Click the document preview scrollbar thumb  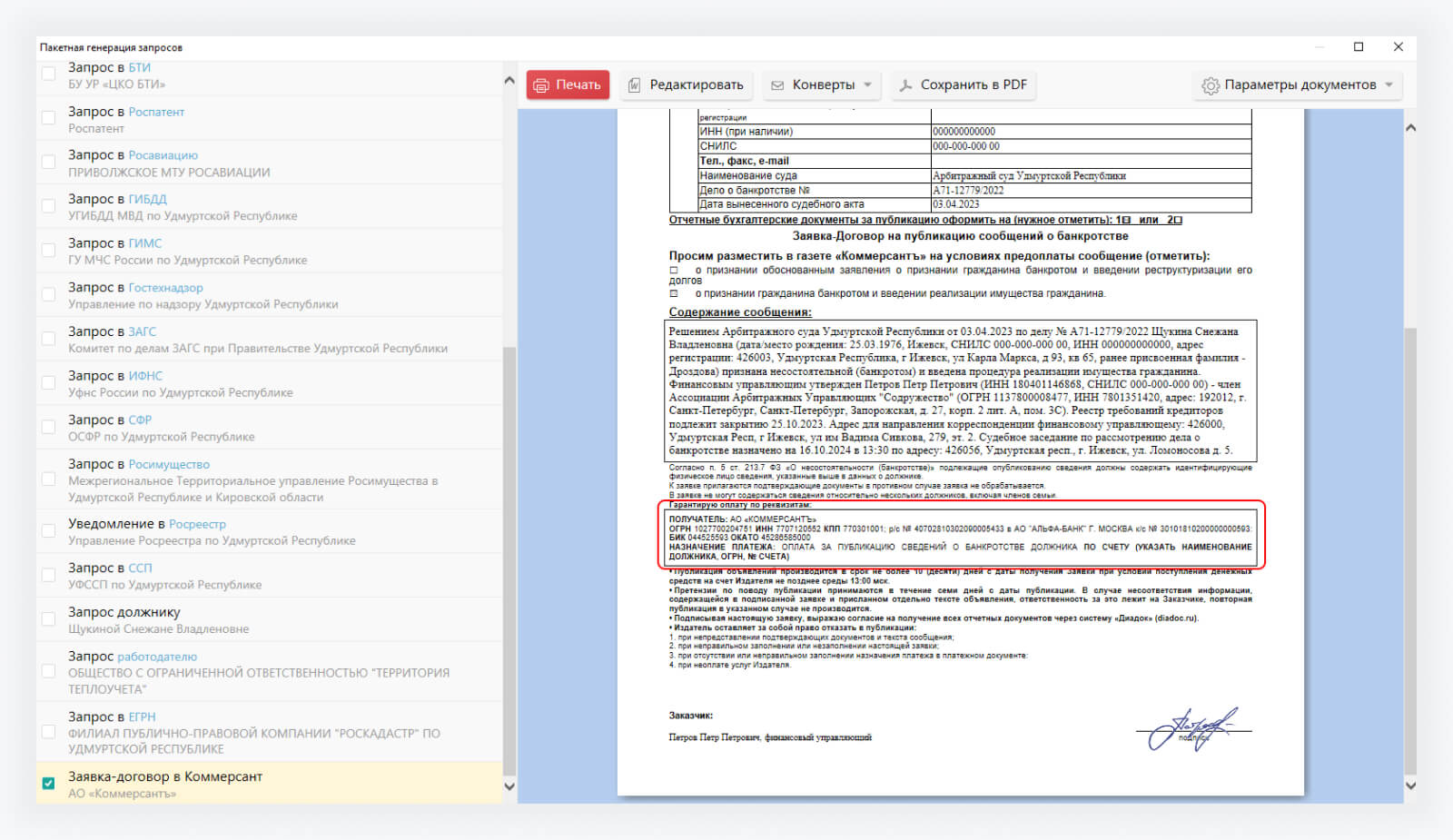(1410, 549)
